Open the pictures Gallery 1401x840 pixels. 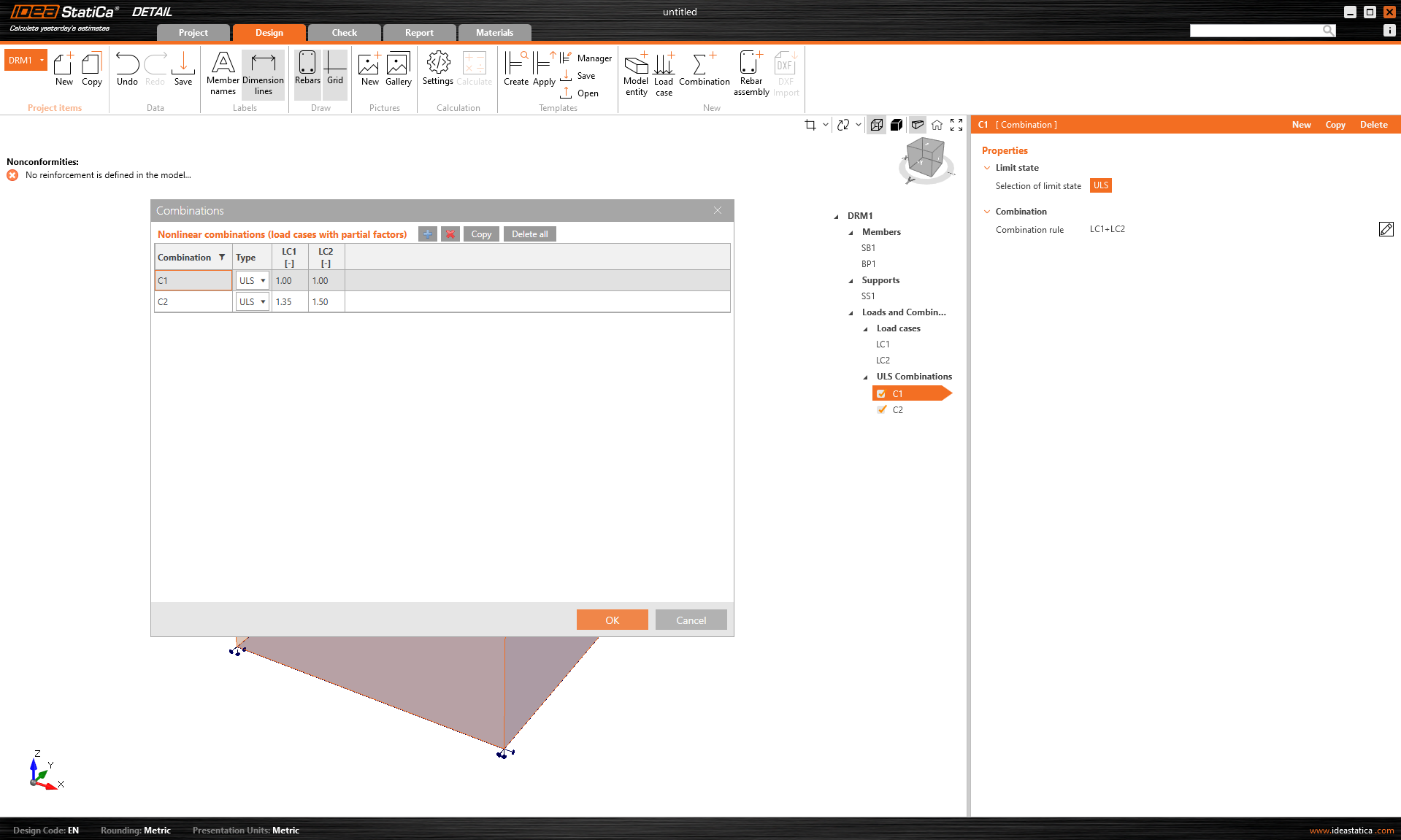click(399, 69)
